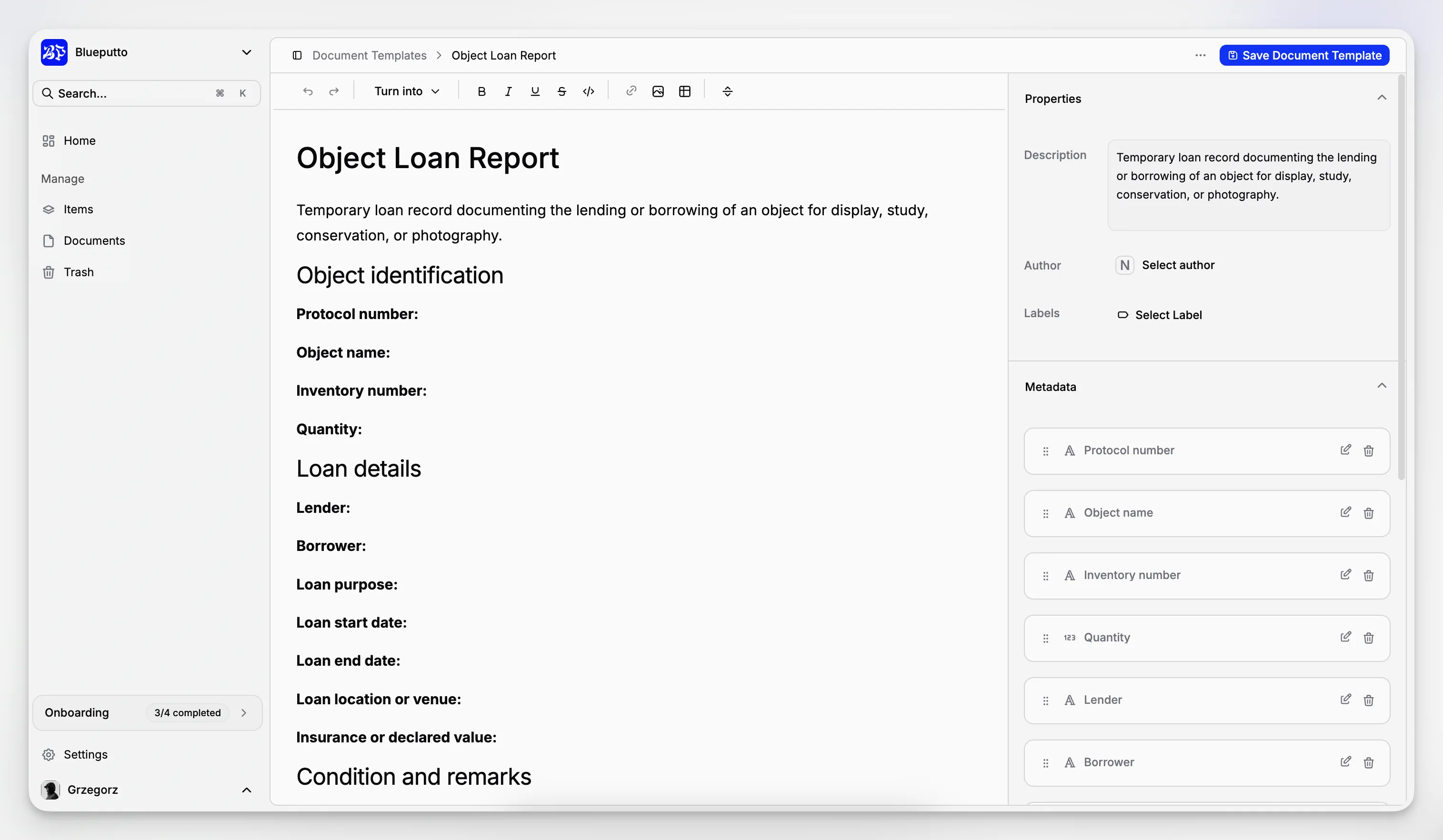Edit the Protocol number metadata field
Viewport: 1443px width, 840px height.
coord(1345,450)
